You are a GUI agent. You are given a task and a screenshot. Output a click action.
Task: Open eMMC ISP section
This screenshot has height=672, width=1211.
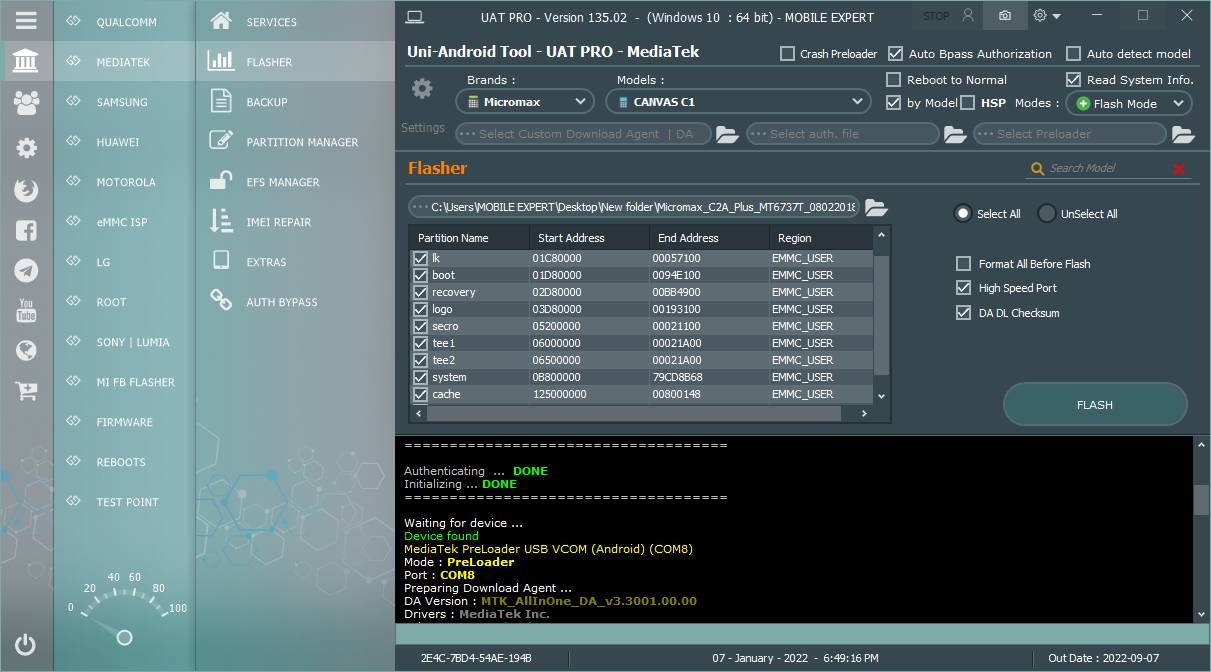pos(124,222)
